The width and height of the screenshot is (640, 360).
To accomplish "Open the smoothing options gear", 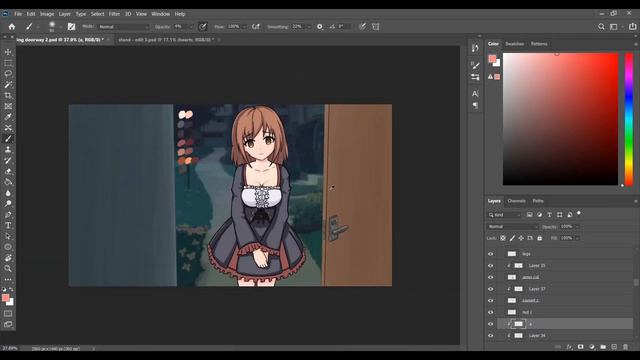I will click(320, 27).
